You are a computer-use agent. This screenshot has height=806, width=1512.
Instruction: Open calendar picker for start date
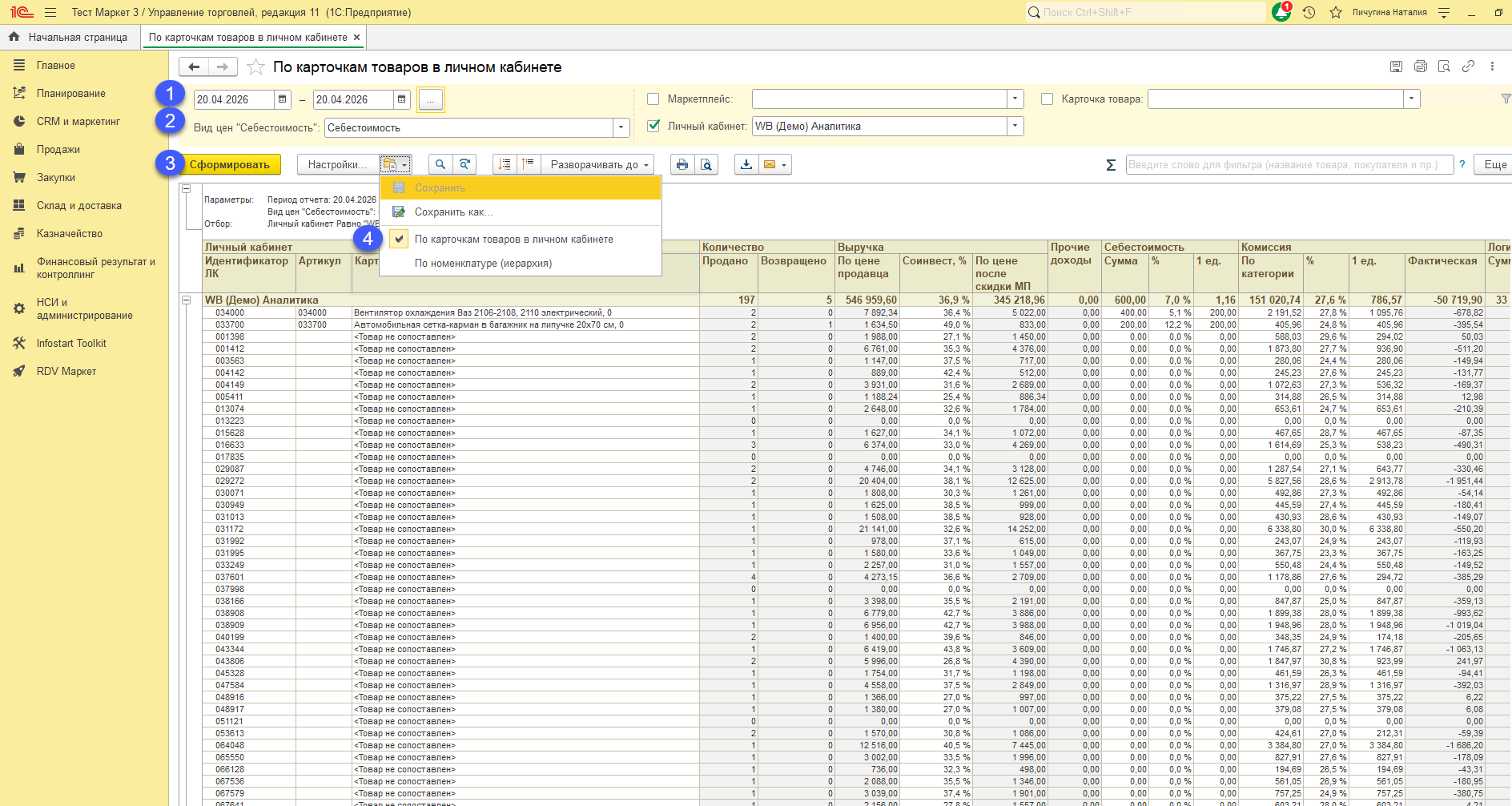[x=283, y=99]
